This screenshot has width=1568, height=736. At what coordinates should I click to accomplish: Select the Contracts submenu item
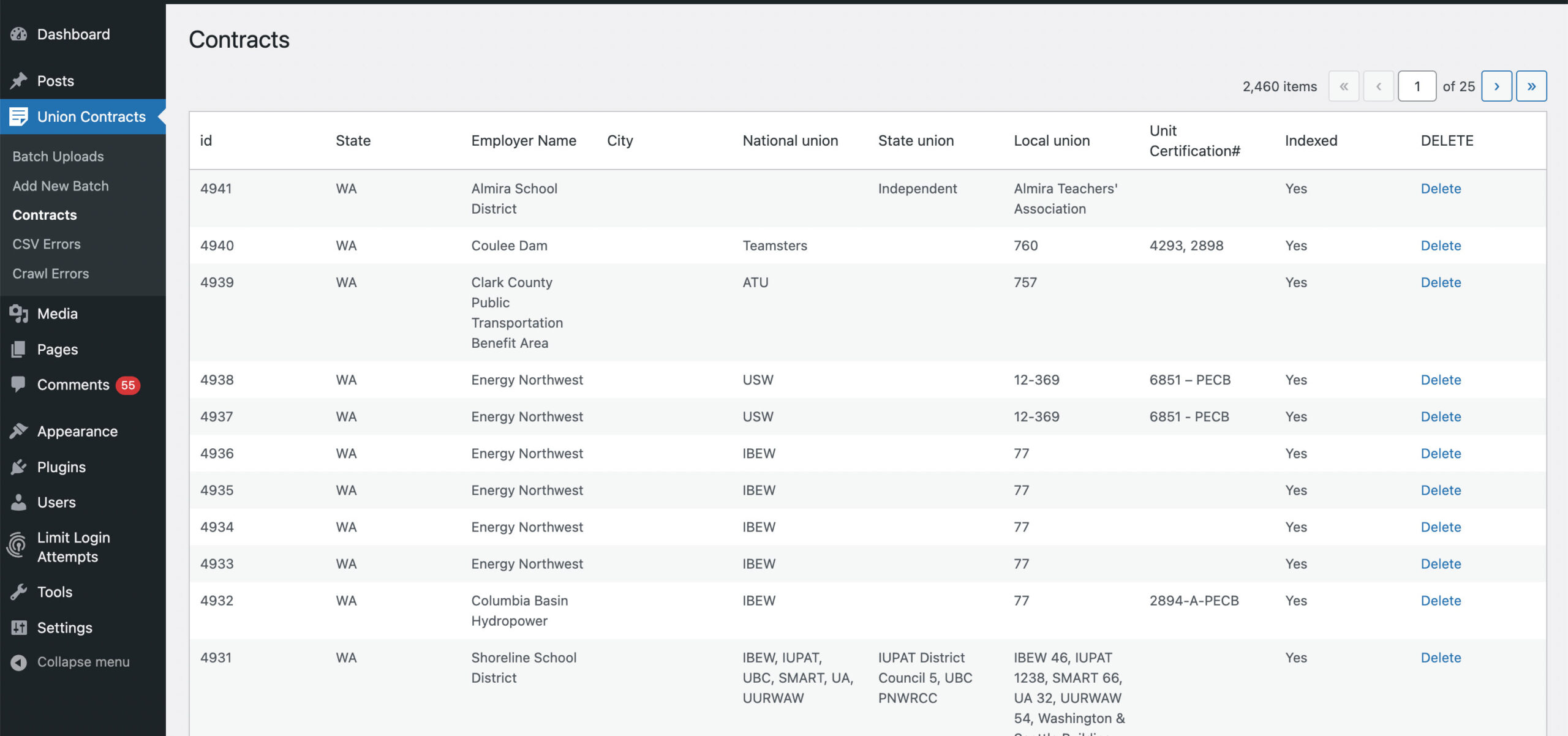pos(45,215)
